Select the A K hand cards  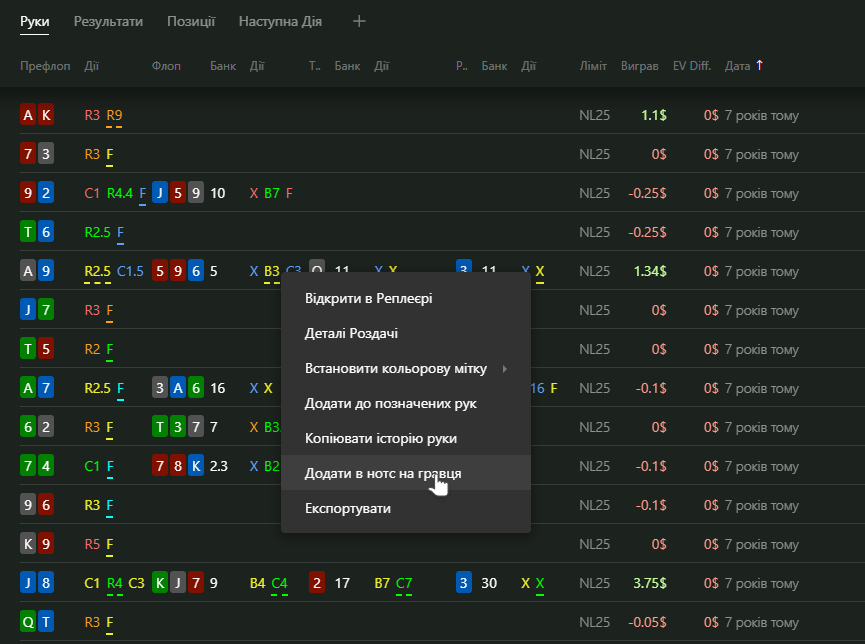(37, 115)
